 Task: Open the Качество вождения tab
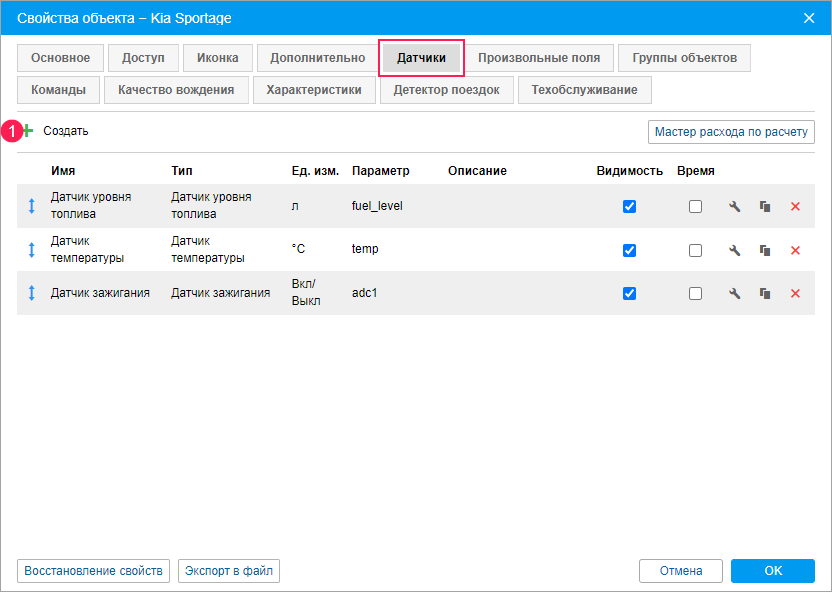pos(176,90)
